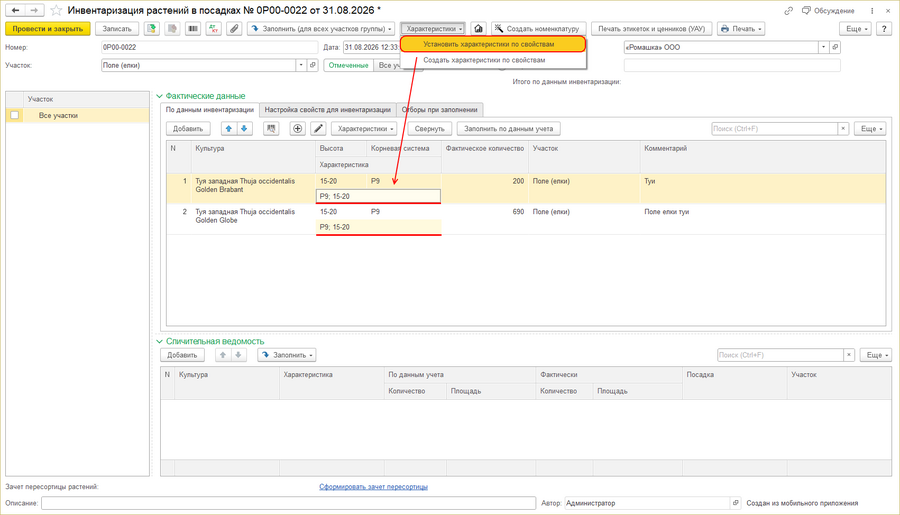Tick the Все участки checkbox
The width and height of the screenshot is (900, 515).
pyautogui.click(x=15, y=115)
